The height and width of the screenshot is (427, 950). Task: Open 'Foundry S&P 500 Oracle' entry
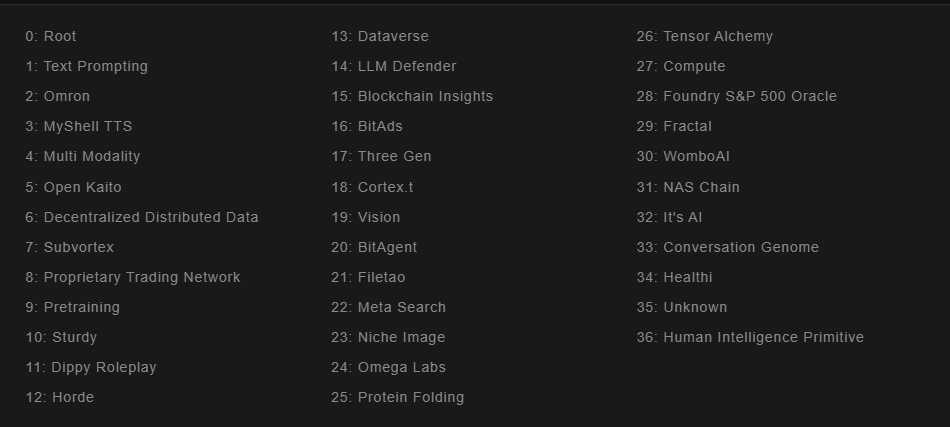[736, 96]
